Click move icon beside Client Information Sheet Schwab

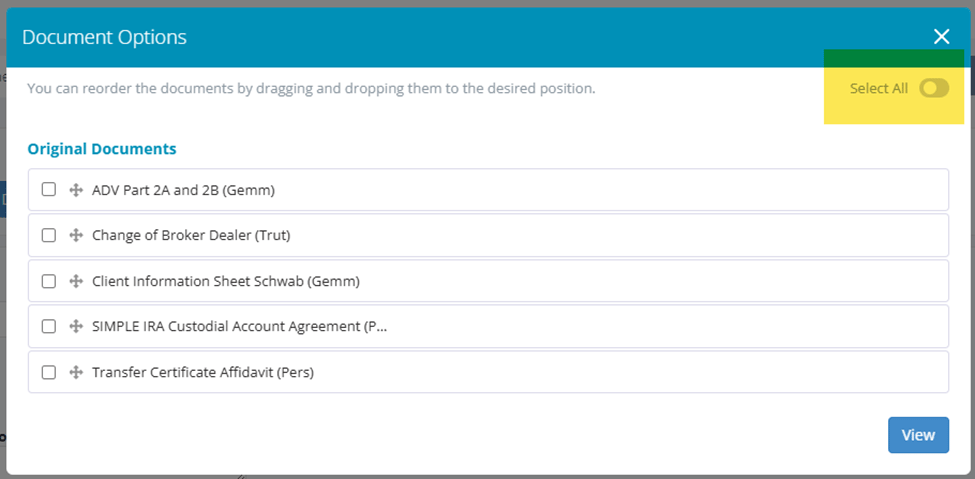(76, 281)
